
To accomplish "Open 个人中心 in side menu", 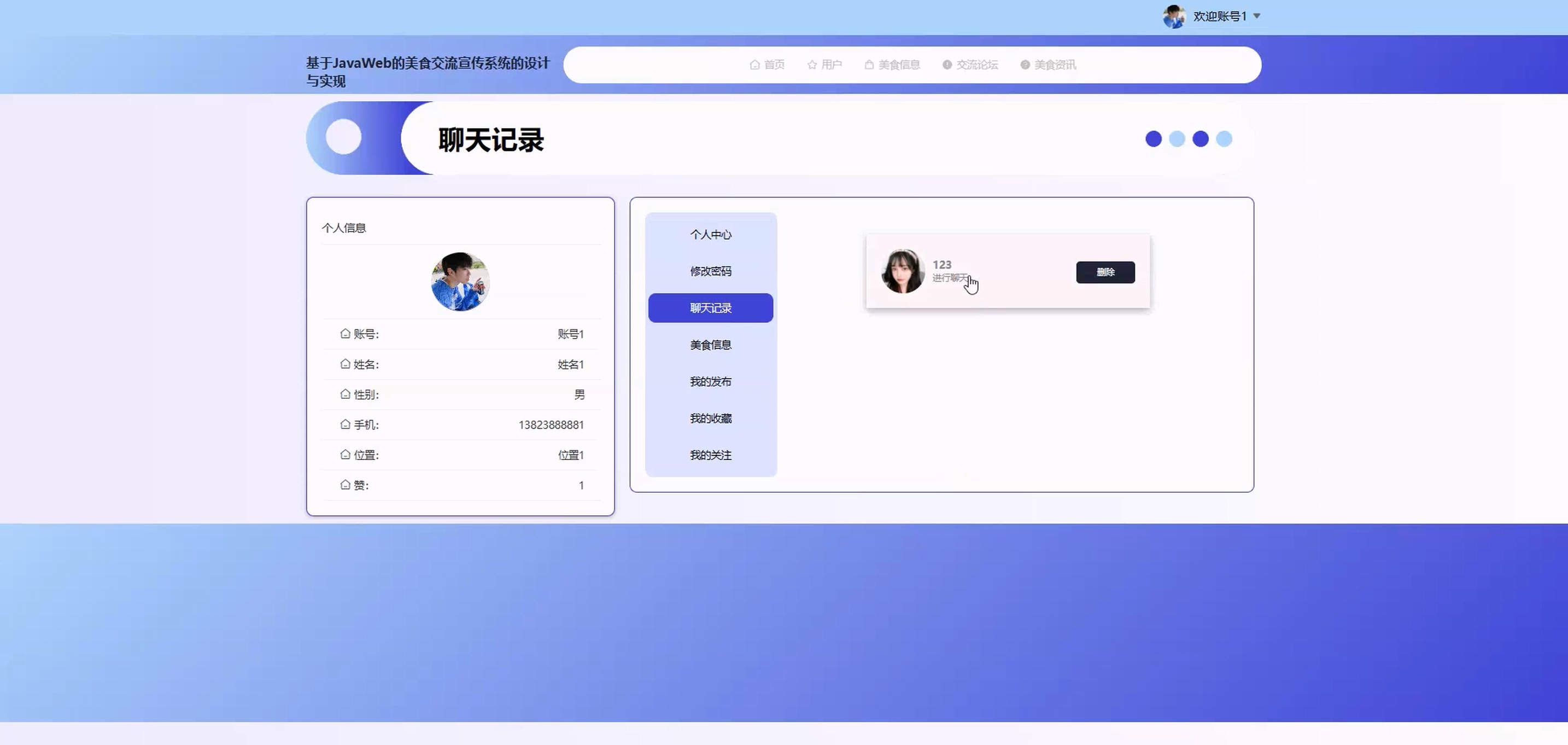I will 710,235.
